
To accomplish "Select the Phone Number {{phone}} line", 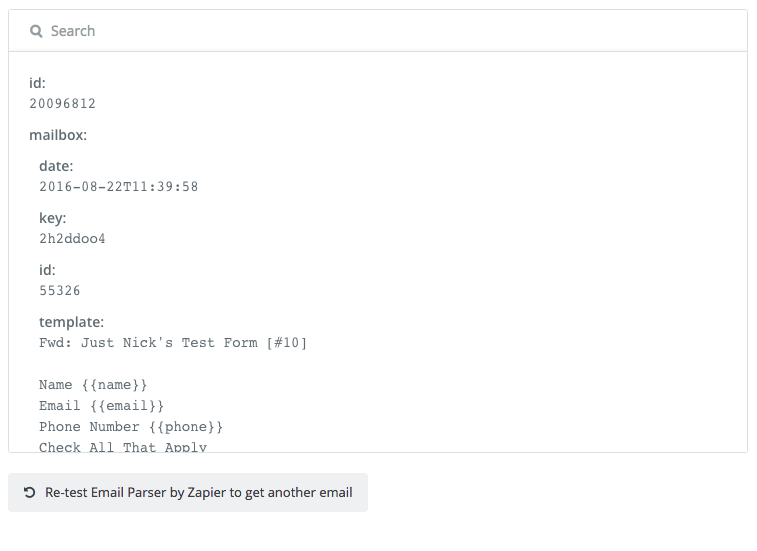I will coord(131,427).
